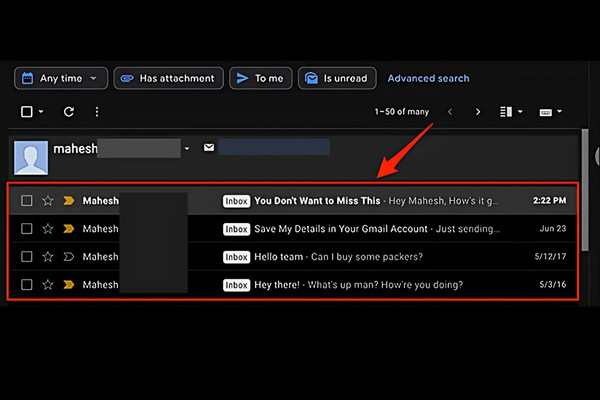Open the split pane mode dropdown arrow
The image size is (600, 400).
[x=520, y=112]
